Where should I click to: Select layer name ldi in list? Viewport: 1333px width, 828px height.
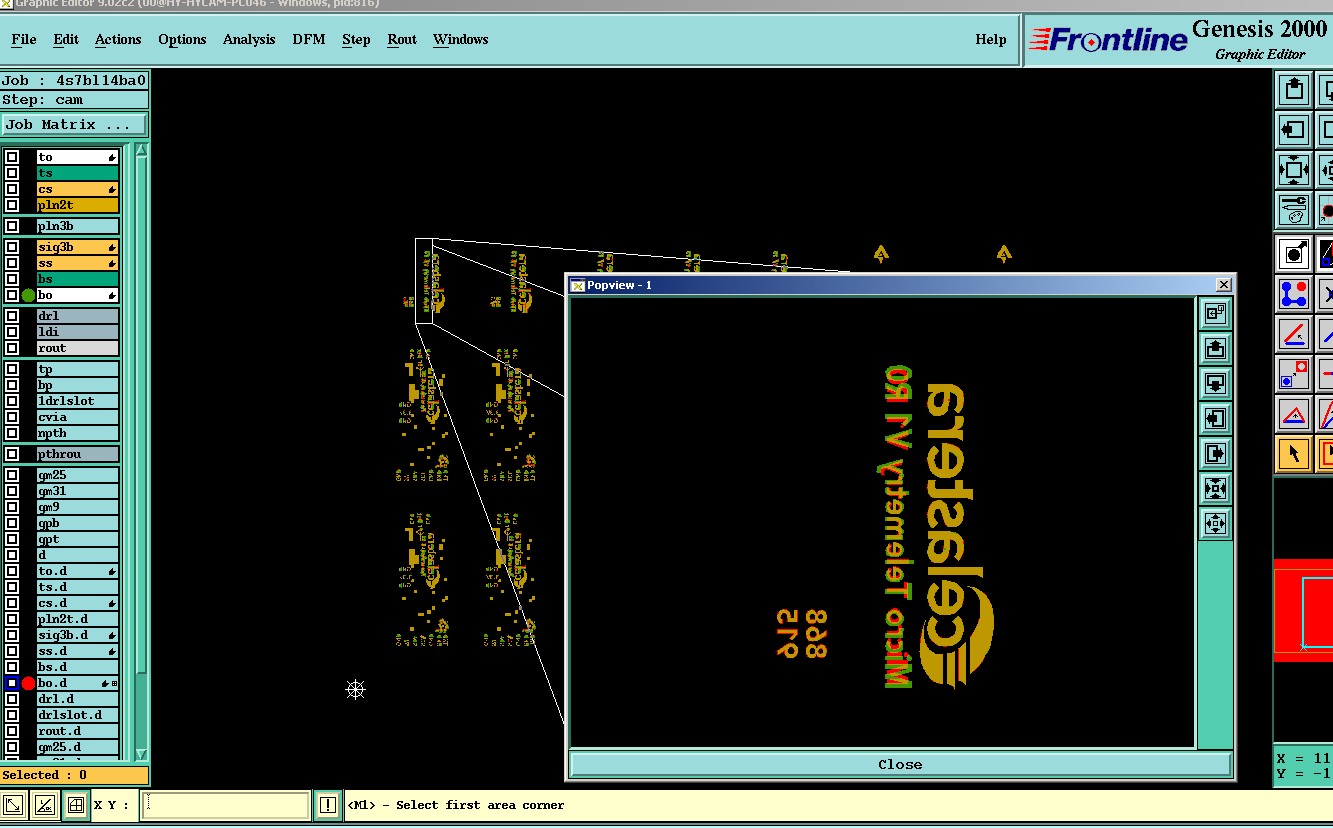click(x=78, y=332)
